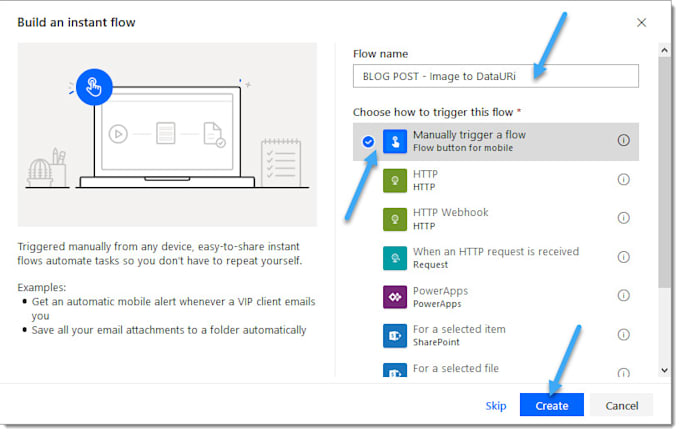
Task: Pick the SharePoint For a selected item icon
Action: (395, 336)
